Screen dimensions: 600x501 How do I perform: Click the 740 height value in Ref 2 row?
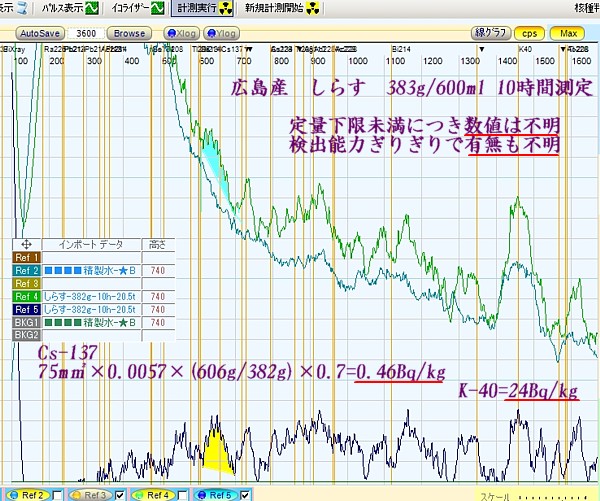158,270
